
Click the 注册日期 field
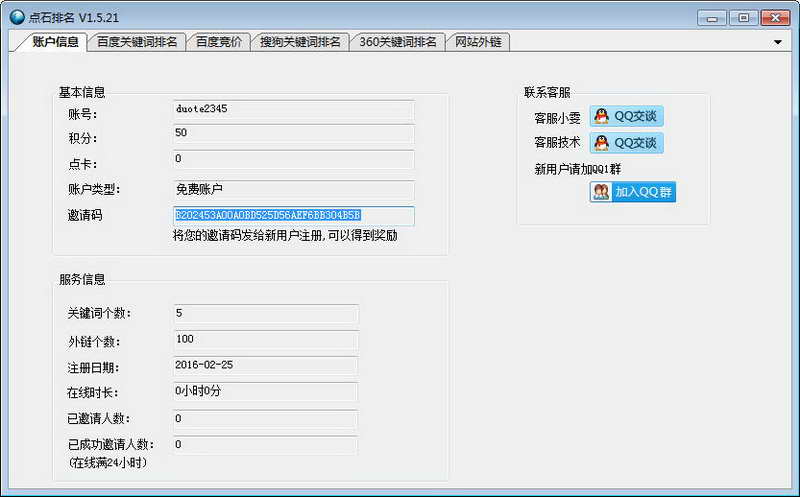point(265,366)
